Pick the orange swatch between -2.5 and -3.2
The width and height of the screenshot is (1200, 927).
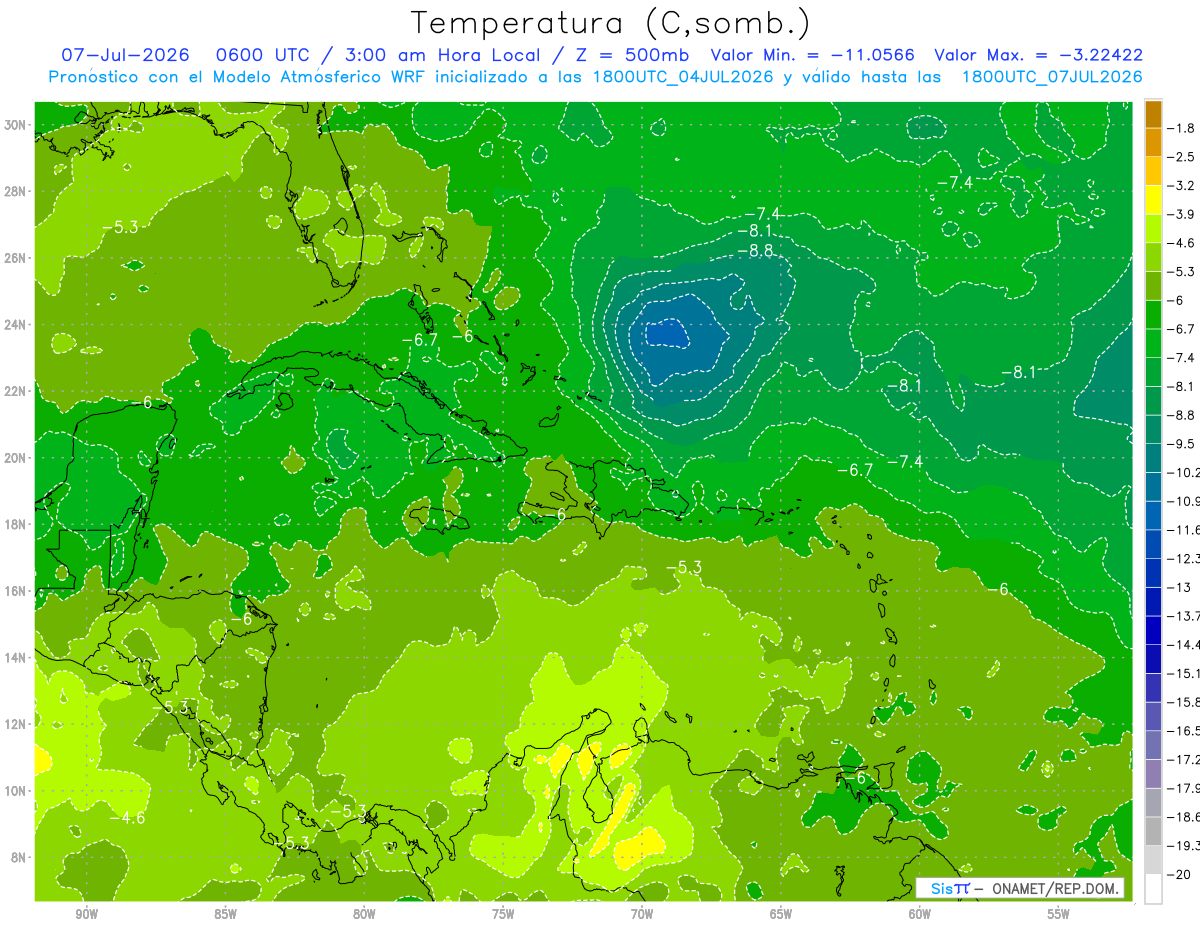(x=1153, y=171)
